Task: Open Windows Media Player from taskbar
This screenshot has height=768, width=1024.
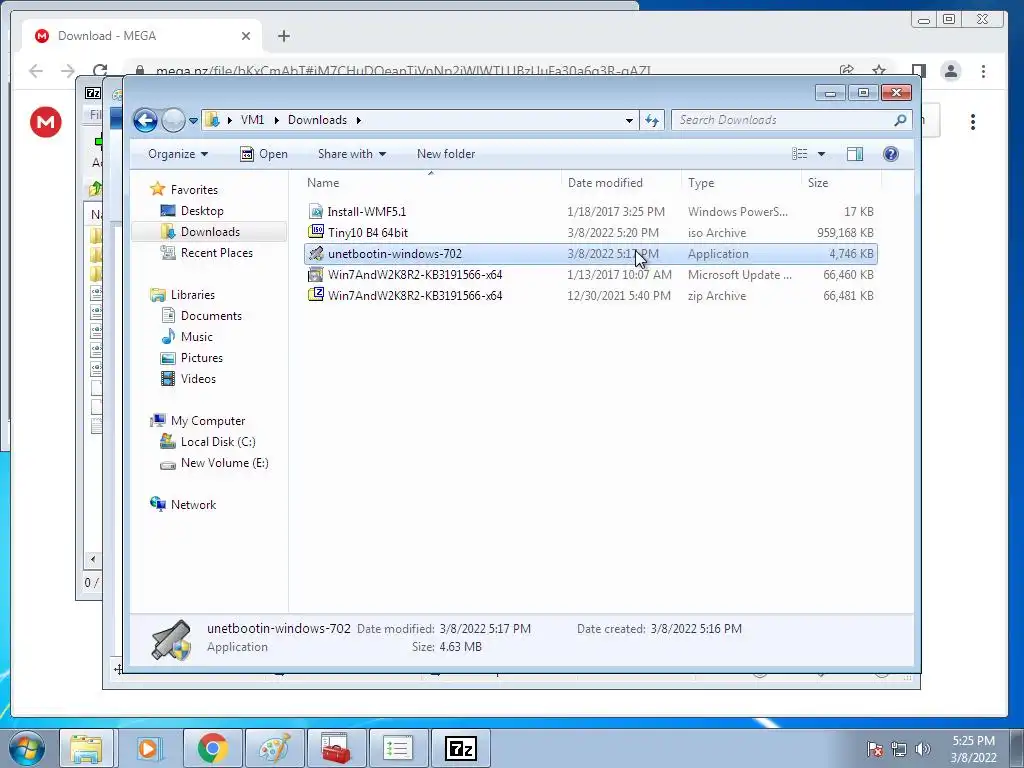Action: (x=148, y=748)
